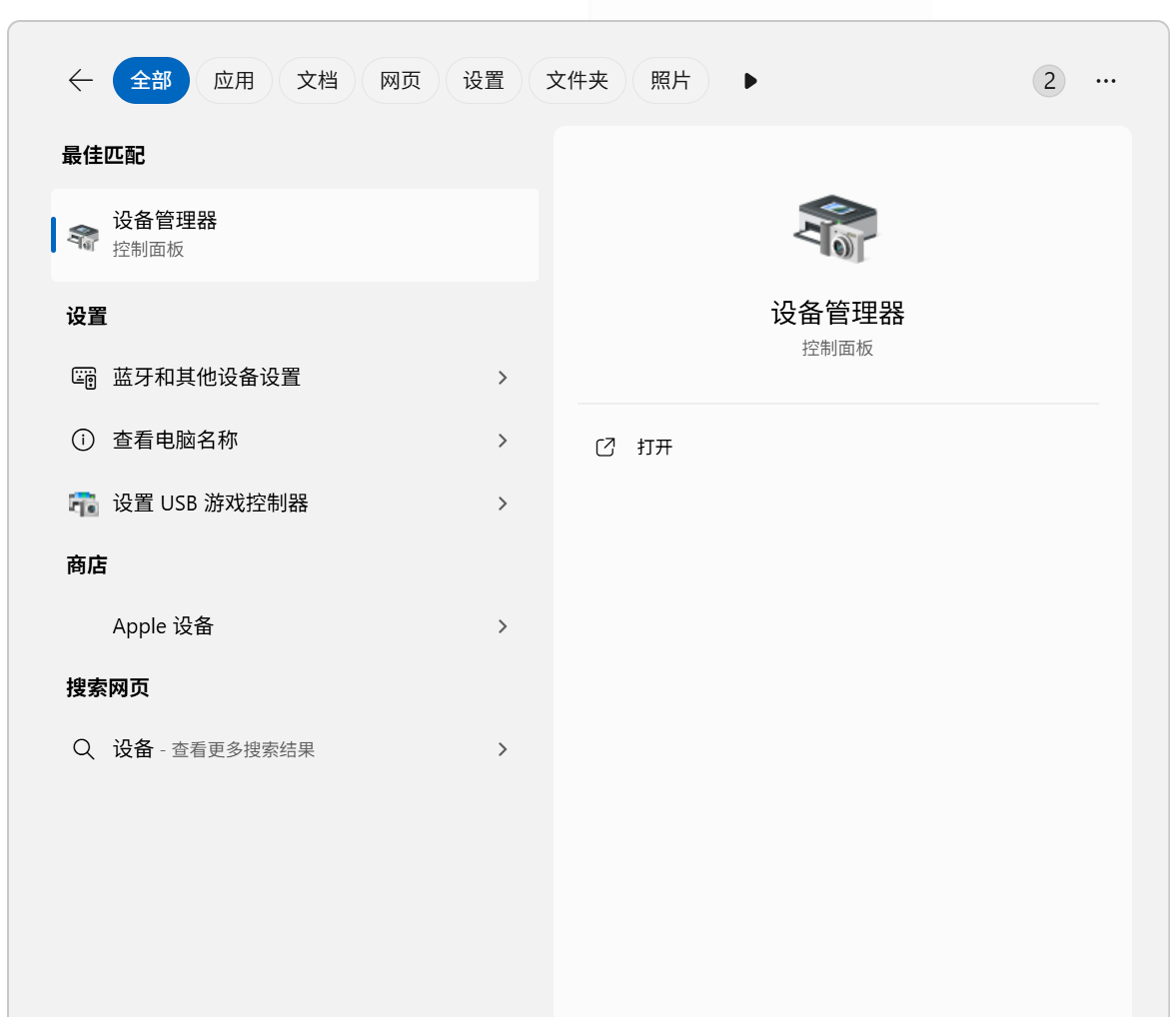Click the open-external icon beside 打开
The width and height of the screenshot is (1176, 1017).
click(x=605, y=447)
